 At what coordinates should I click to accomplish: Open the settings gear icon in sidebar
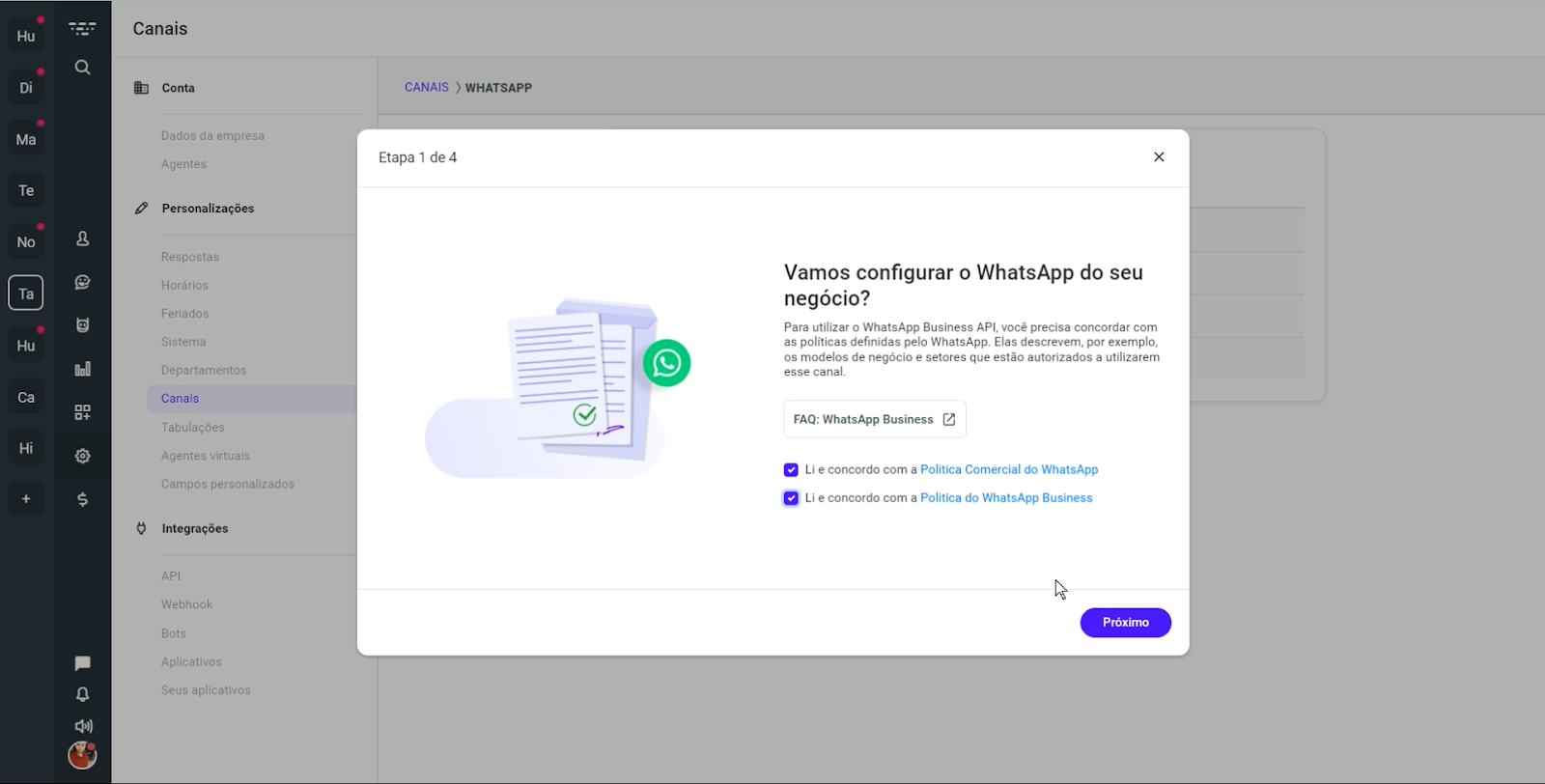pyautogui.click(x=83, y=456)
